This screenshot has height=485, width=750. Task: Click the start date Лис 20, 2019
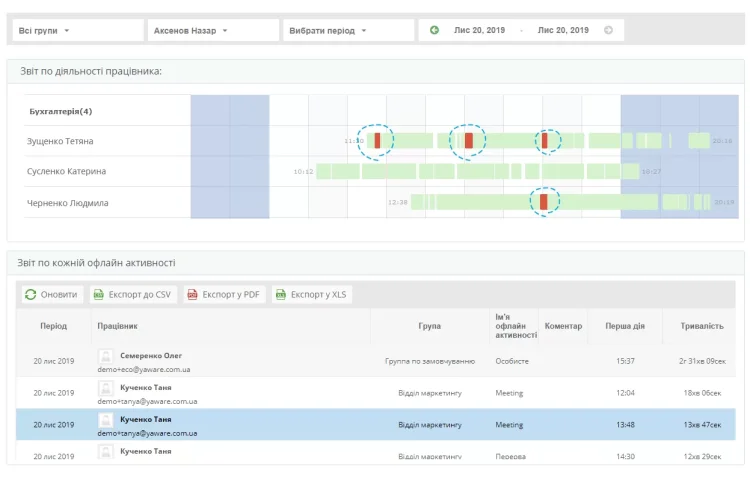point(479,30)
